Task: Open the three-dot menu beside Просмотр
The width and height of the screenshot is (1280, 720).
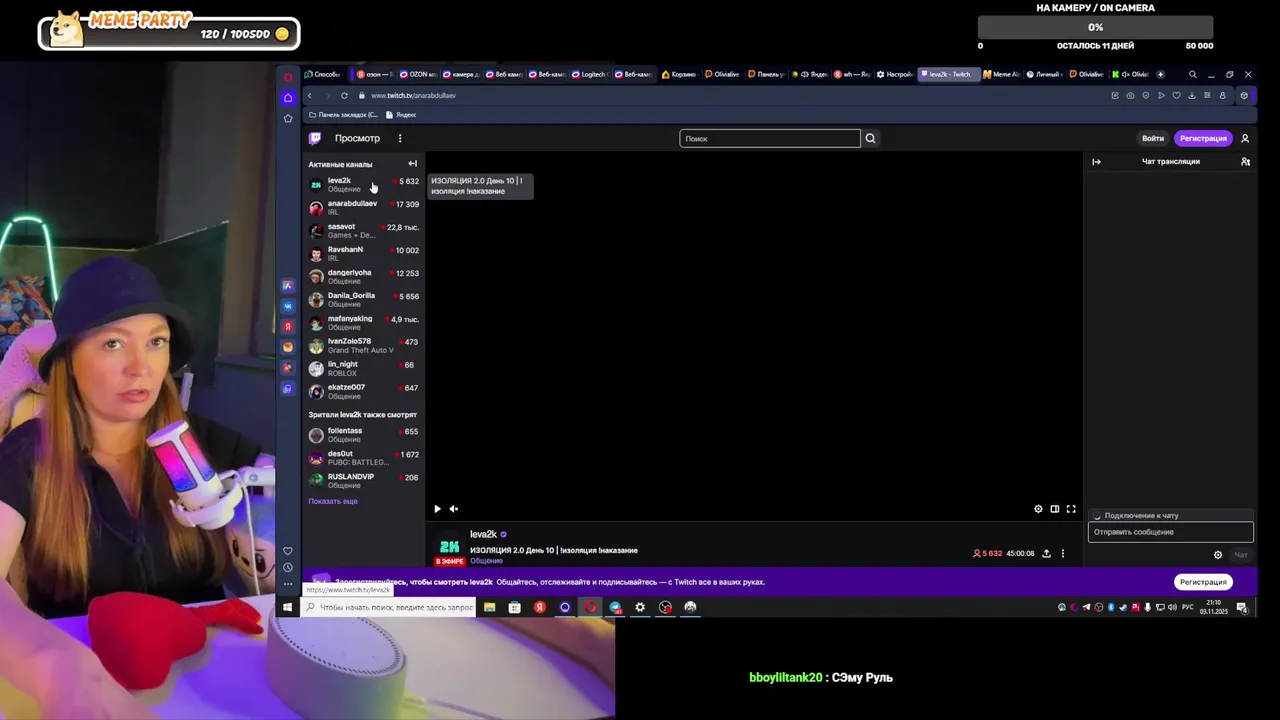Action: pyautogui.click(x=400, y=138)
